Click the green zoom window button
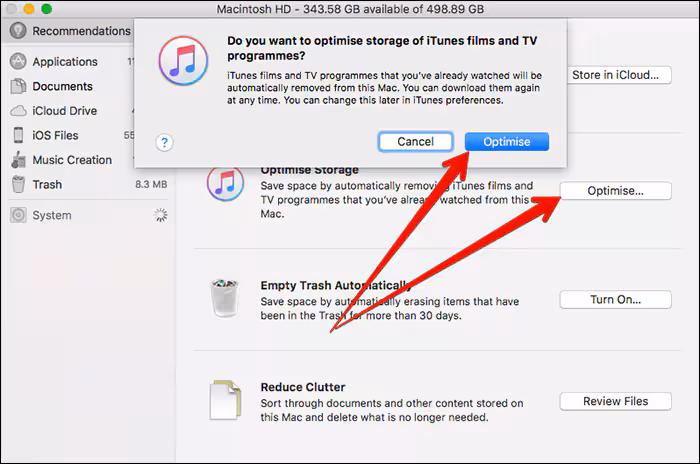Viewport: 700px width, 464px height. (x=46, y=8)
